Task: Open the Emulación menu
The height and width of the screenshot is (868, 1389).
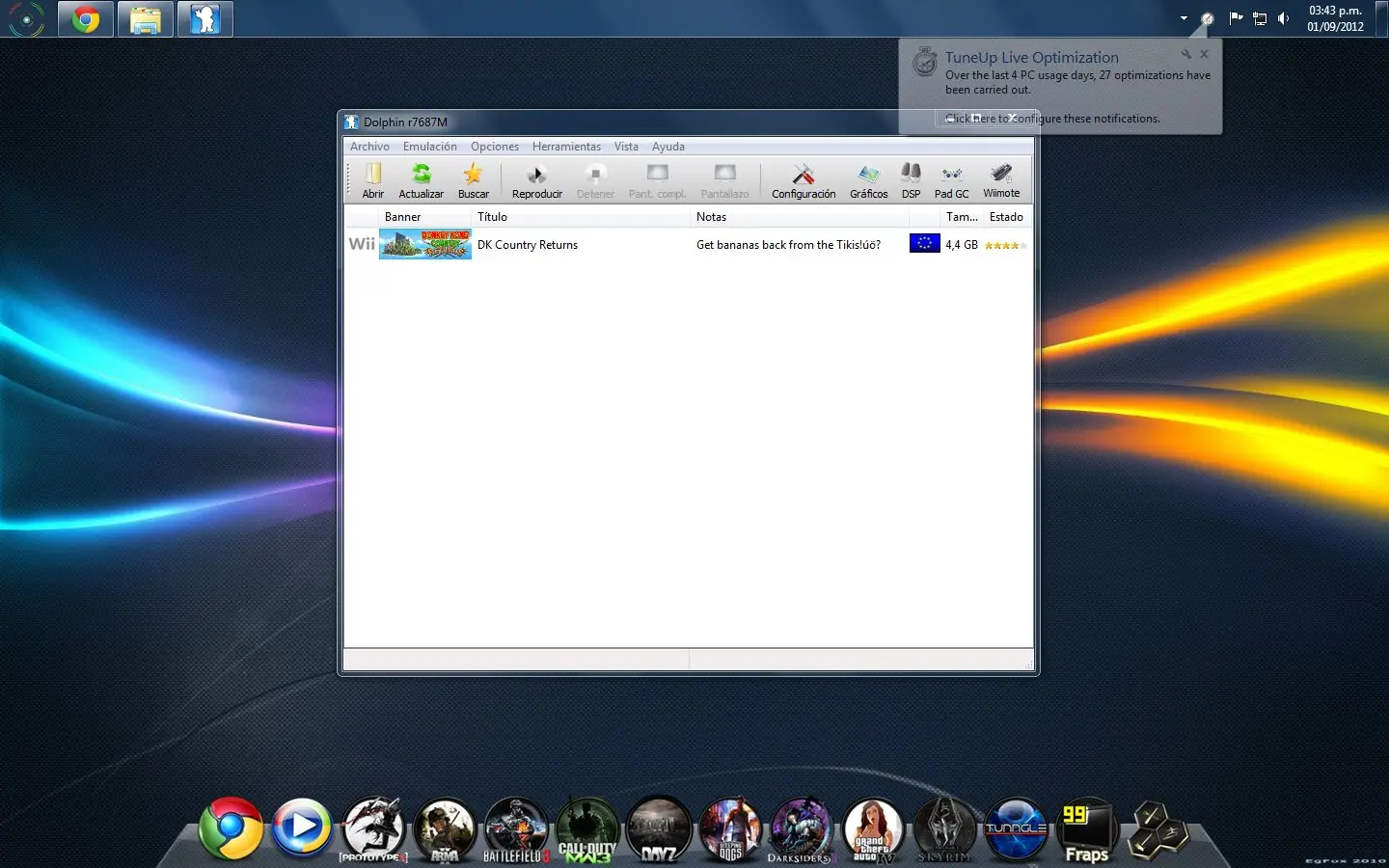Action: (429, 147)
